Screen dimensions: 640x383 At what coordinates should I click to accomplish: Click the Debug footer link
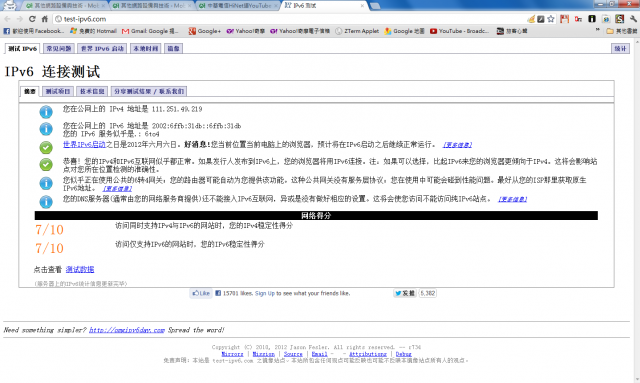pos(403,354)
